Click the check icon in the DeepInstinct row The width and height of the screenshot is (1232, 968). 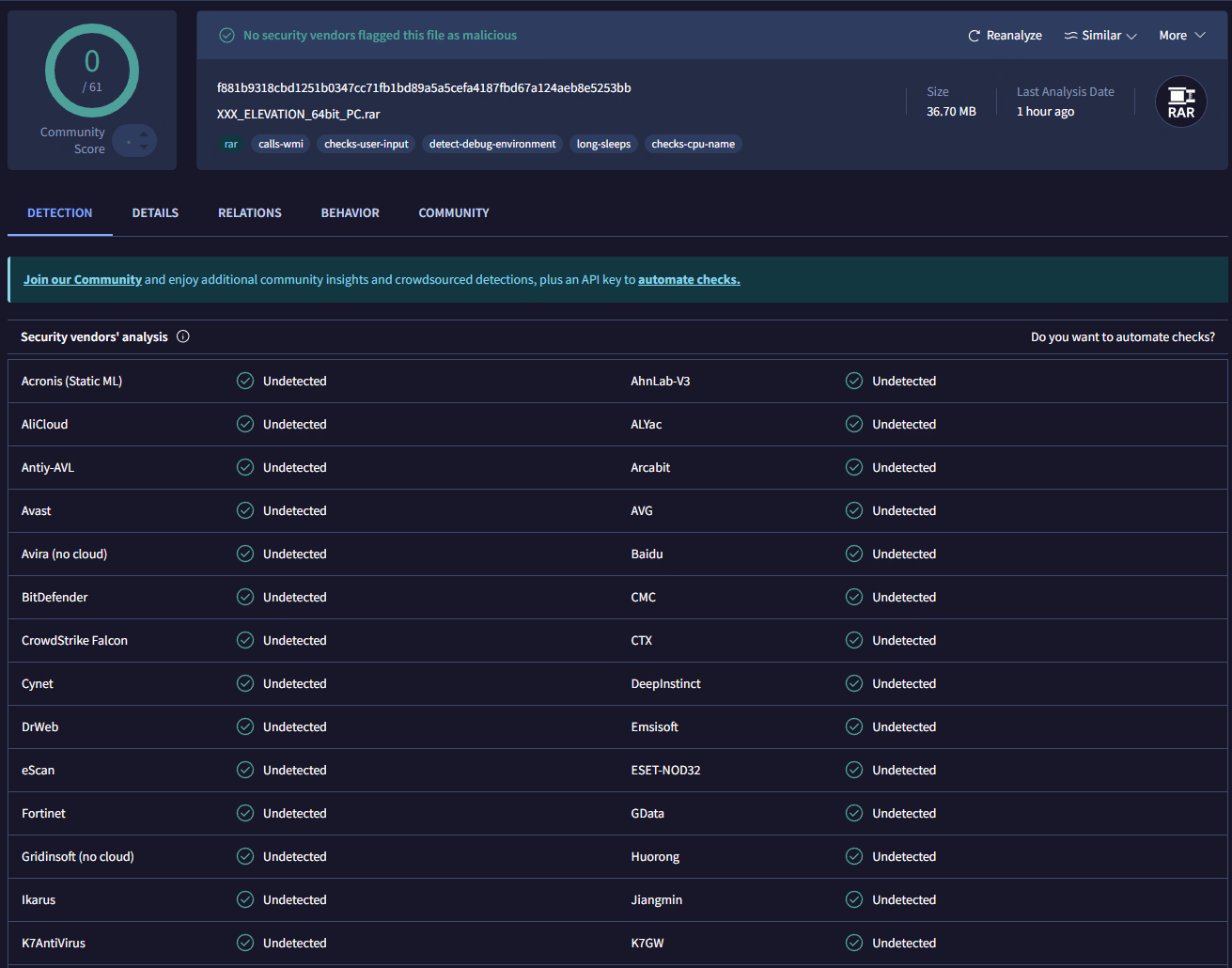(x=854, y=683)
